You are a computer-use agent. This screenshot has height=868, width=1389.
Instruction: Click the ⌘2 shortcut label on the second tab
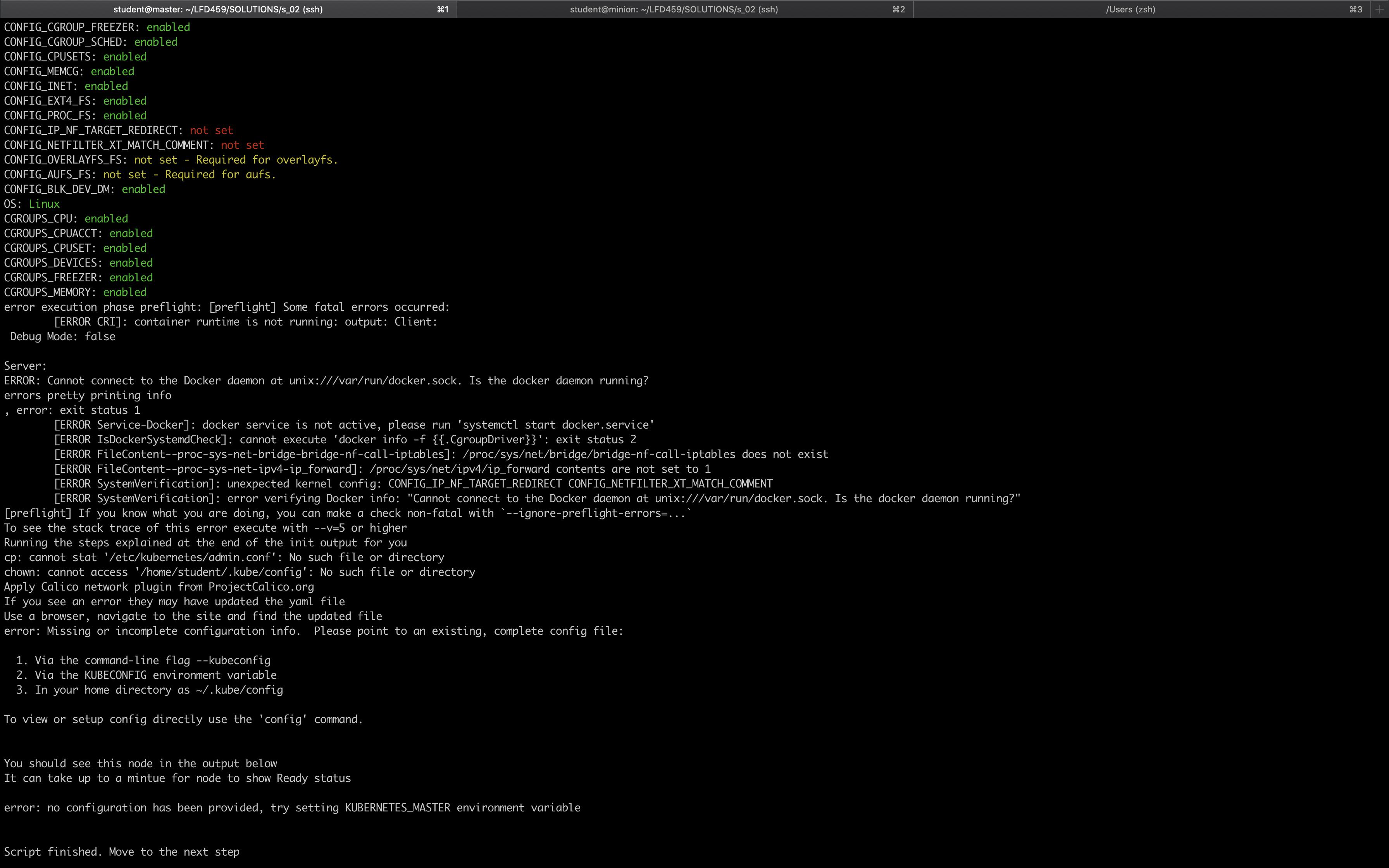click(898, 9)
